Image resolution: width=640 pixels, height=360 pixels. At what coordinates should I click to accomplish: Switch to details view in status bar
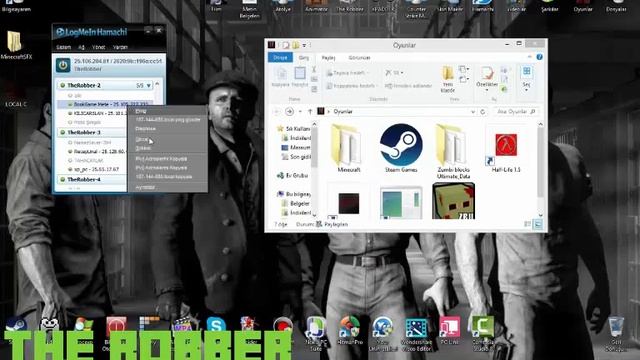tap(527, 224)
